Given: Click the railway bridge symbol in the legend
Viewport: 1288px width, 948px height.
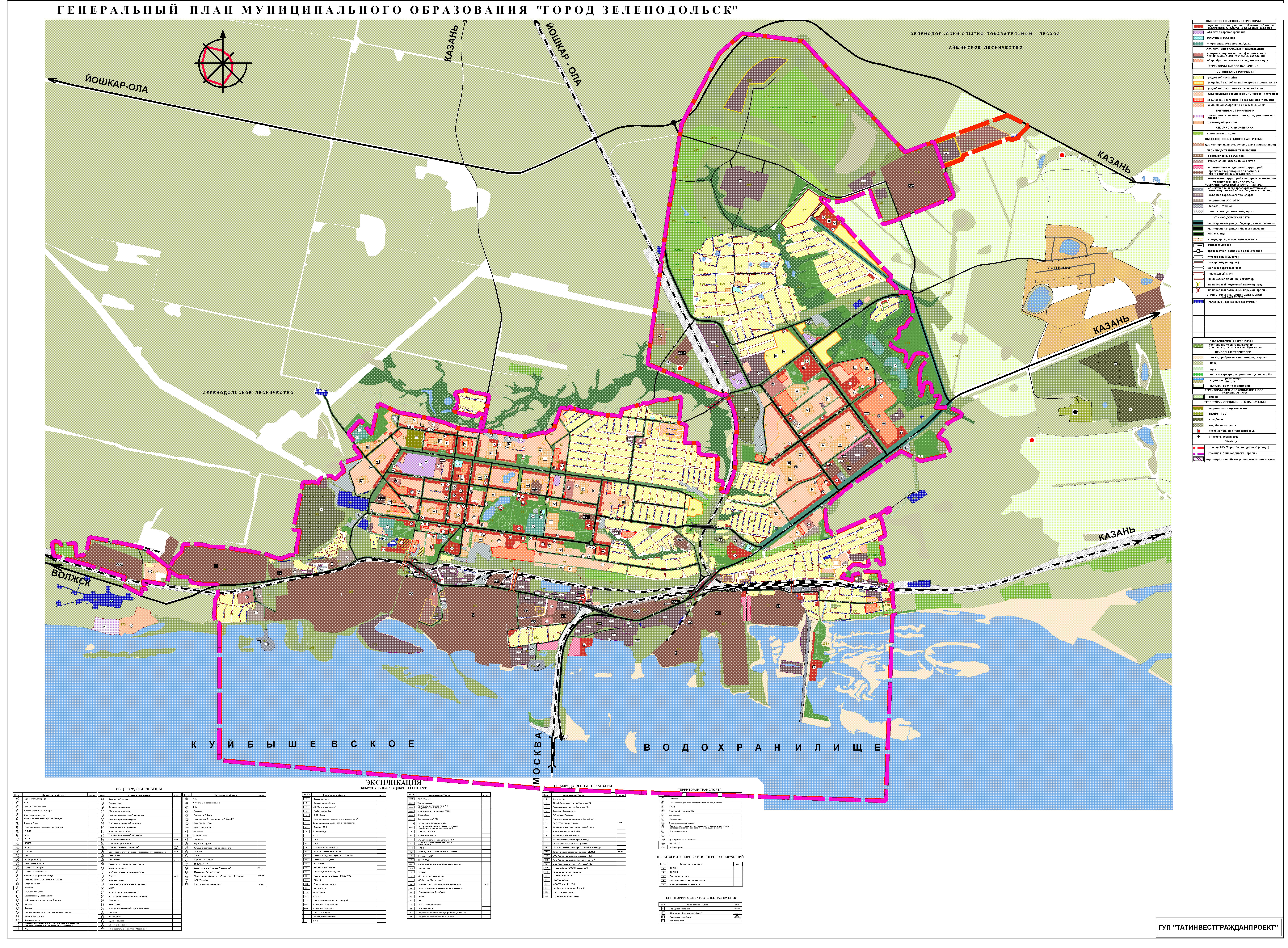Looking at the screenshot, I should (x=1198, y=268).
